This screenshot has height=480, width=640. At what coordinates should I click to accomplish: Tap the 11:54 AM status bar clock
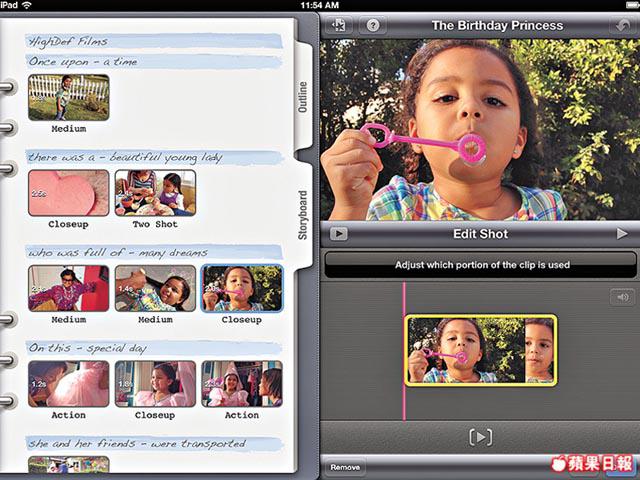[x=320, y=5]
